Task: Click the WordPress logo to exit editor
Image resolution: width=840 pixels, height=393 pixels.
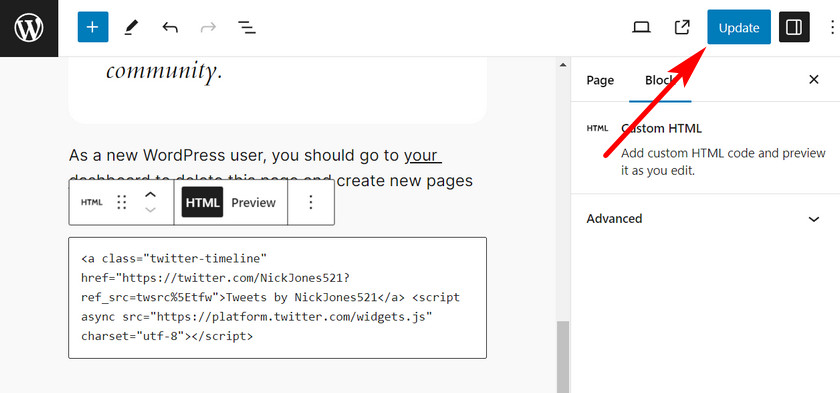Action: 29,28
